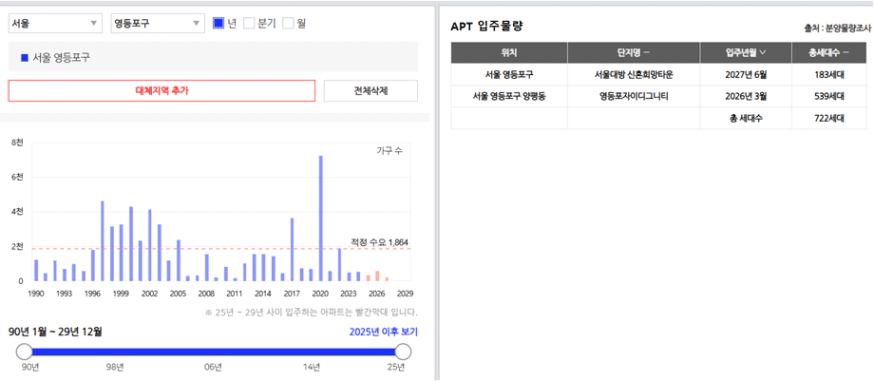The height and width of the screenshot is (381, 874).
Task: Click the blue 서울 영등포구 legend square
Action: (x=24, y=57)
